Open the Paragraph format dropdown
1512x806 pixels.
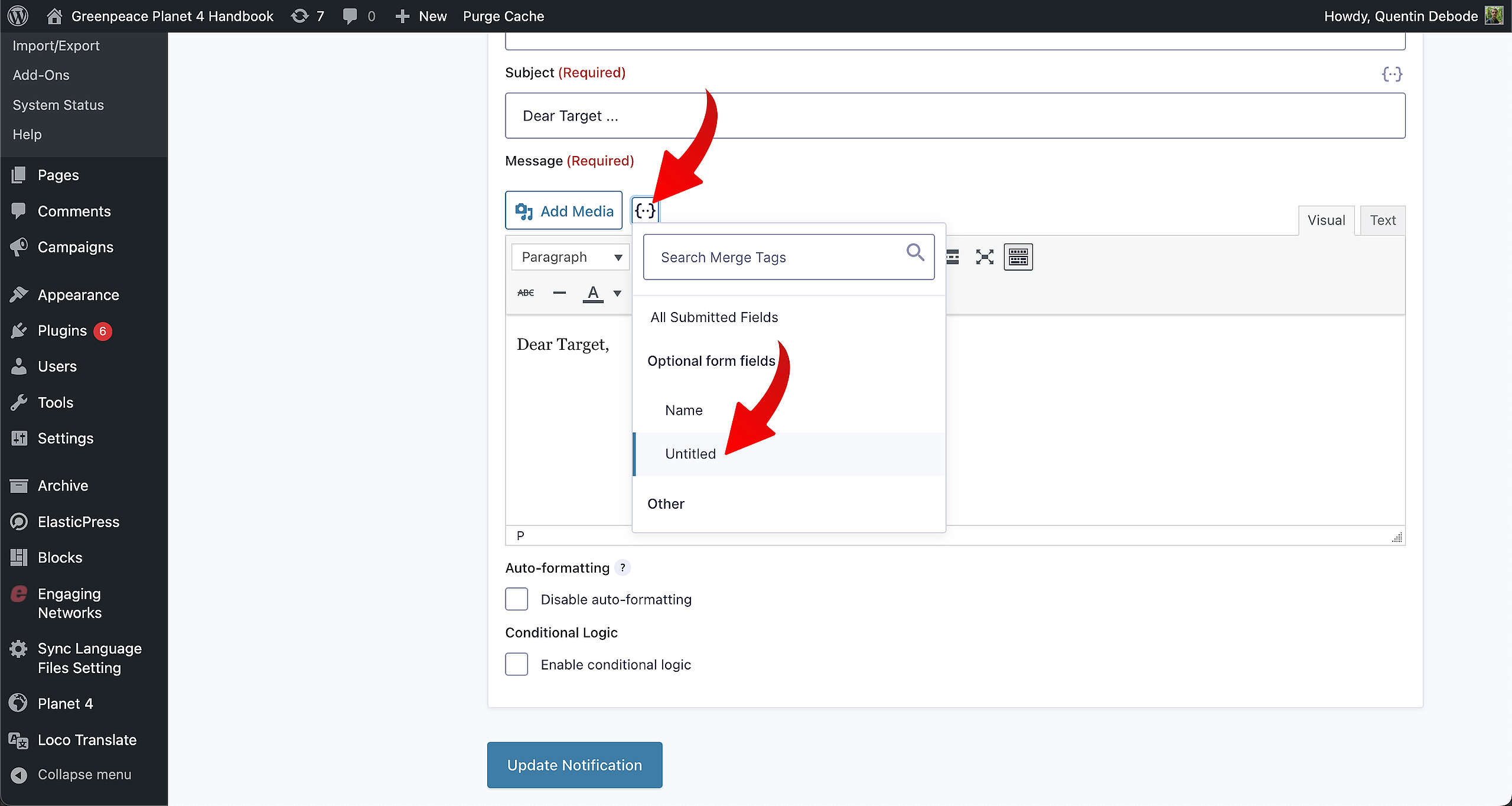[570, 257]
